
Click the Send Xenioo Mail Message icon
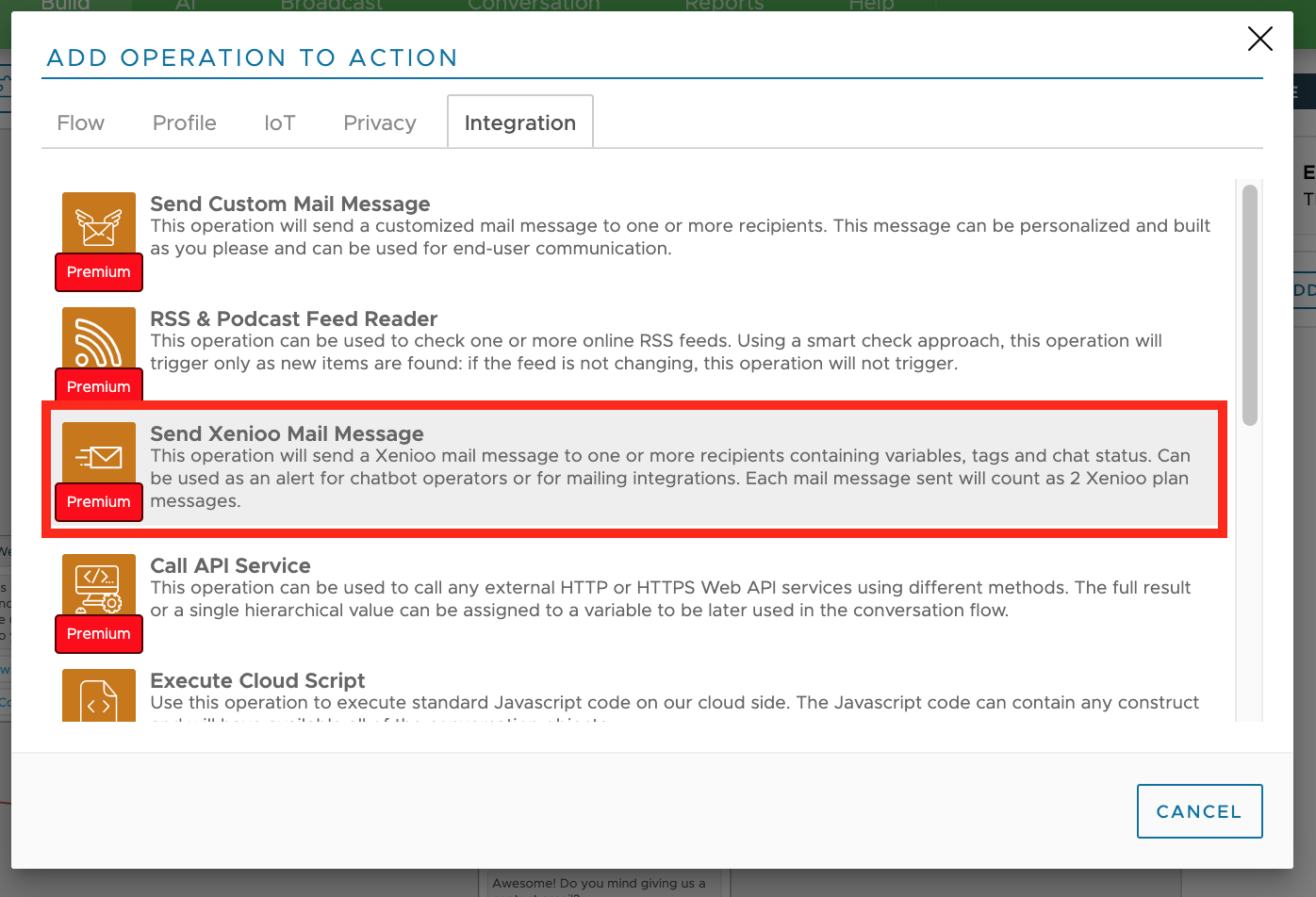click(x=99, y=454)
